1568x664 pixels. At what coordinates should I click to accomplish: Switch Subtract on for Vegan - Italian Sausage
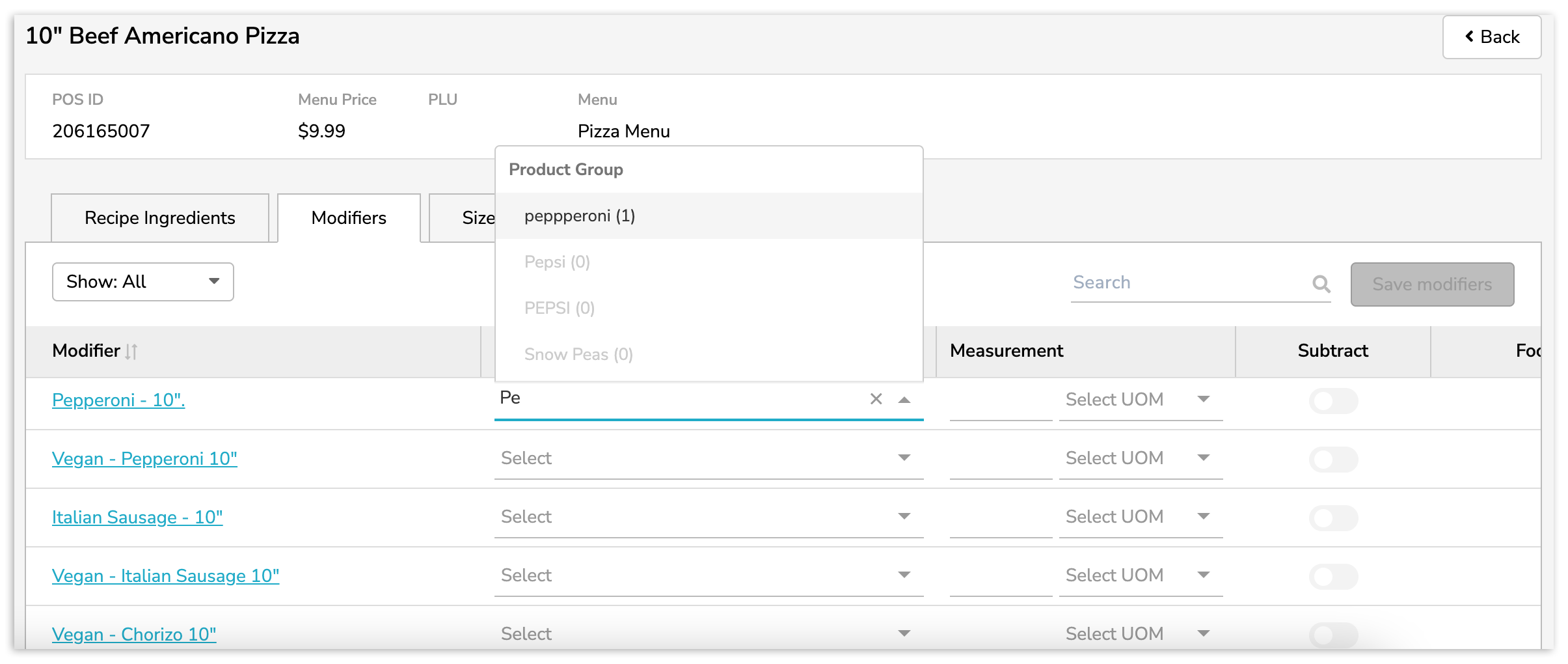1332,577
